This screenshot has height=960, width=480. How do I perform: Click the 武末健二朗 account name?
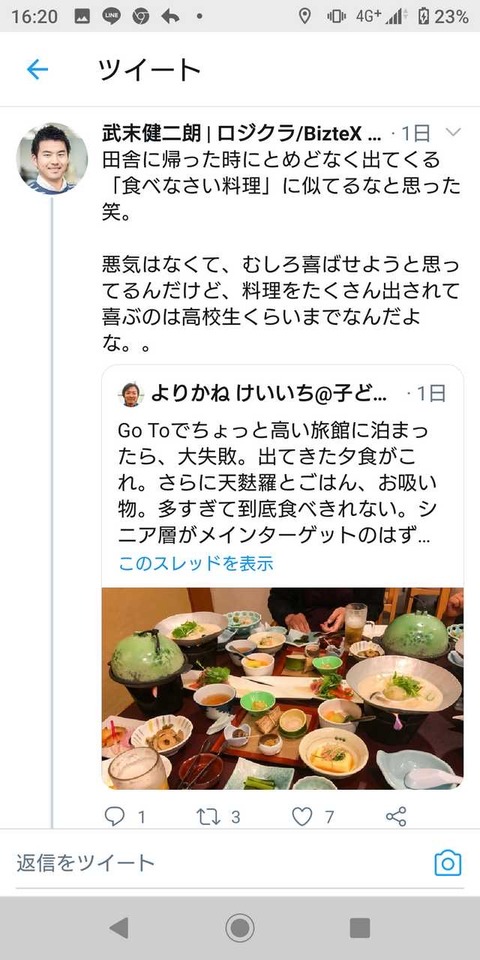tap(152, 133)
